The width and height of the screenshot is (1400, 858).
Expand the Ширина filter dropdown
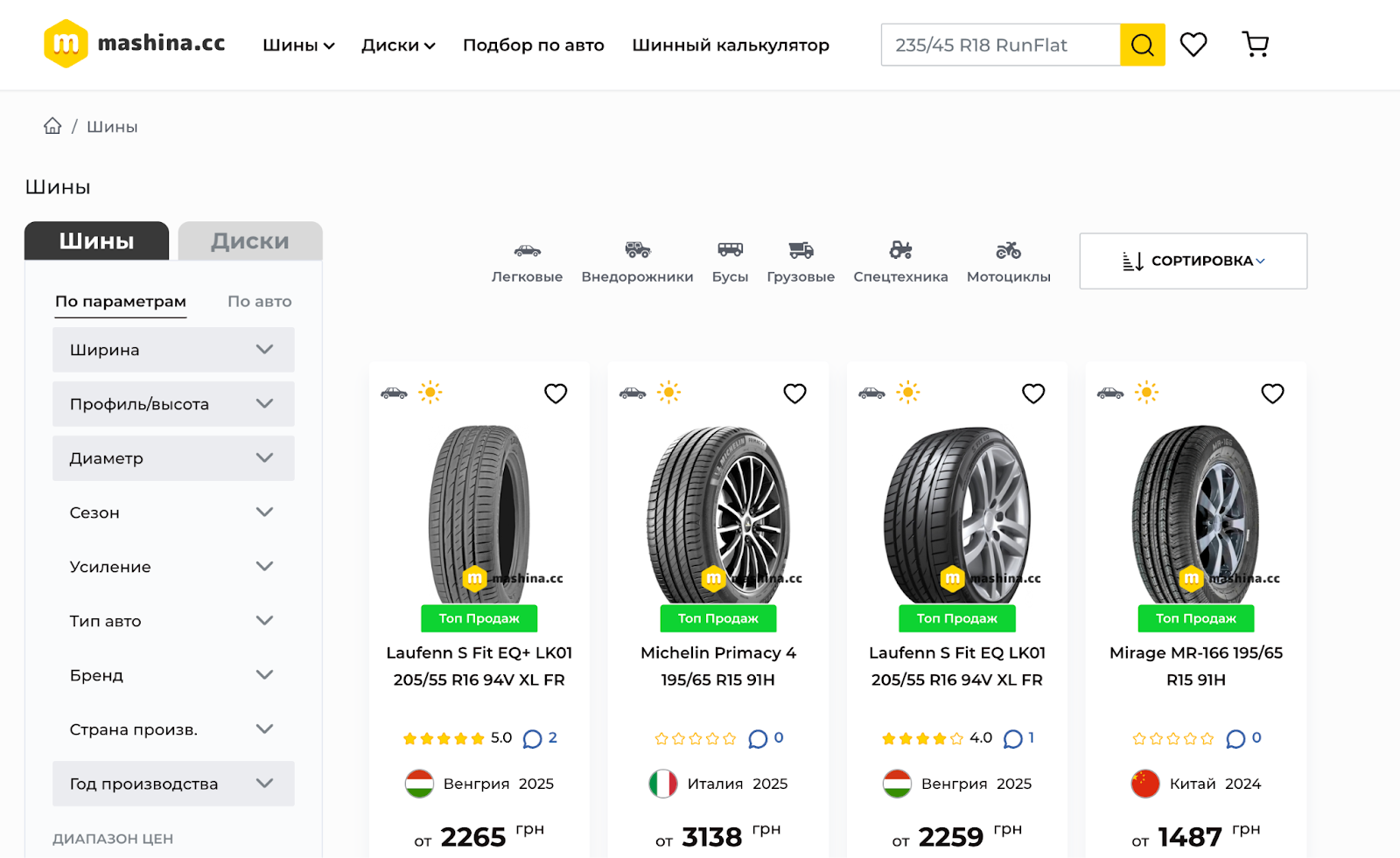click(x=173, y=350)
